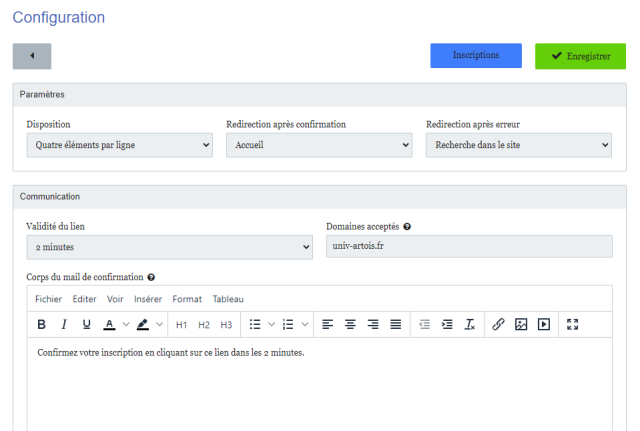Open the Insérer menu
This screenshot has width=640, height=431.
point(148,299)
